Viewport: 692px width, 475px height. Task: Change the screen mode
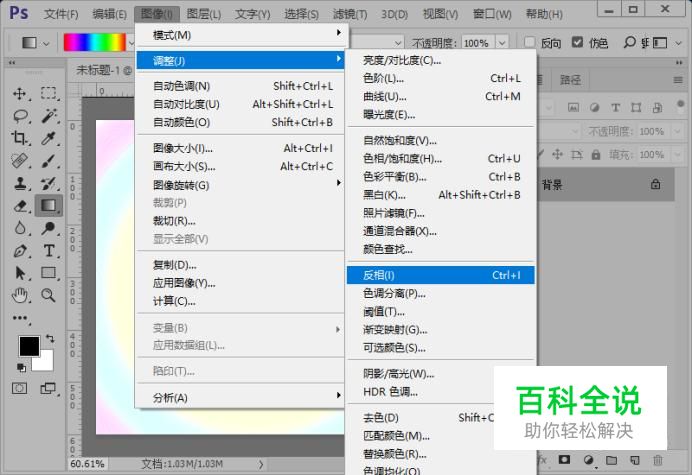coord(48,388)
